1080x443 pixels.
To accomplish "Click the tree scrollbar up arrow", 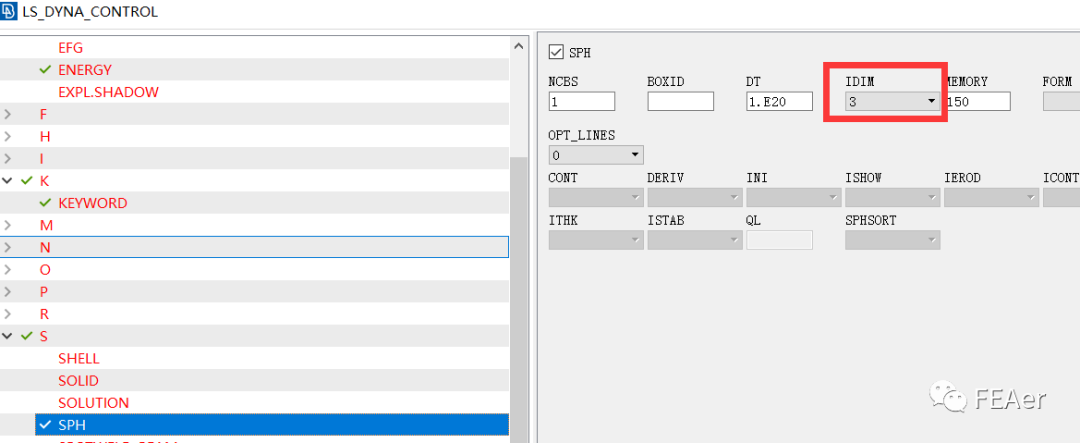I will coord(519,46).
